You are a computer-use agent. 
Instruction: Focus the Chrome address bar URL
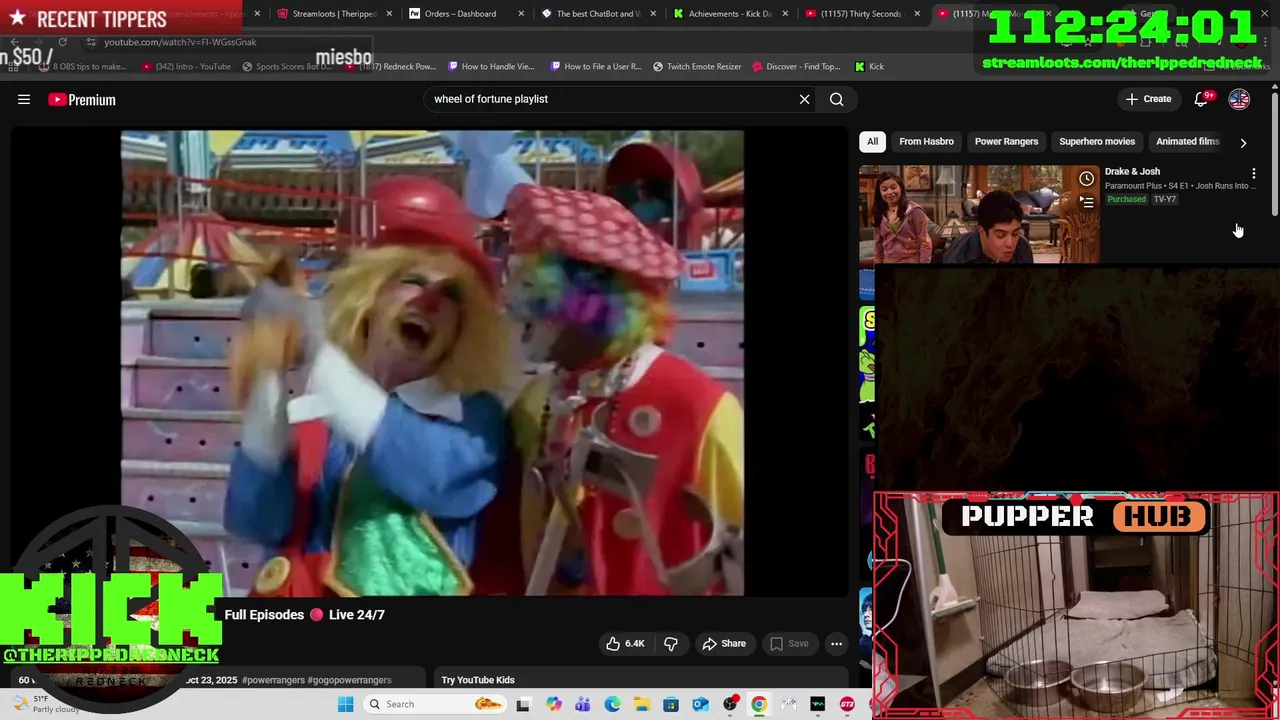click(180, 42)
